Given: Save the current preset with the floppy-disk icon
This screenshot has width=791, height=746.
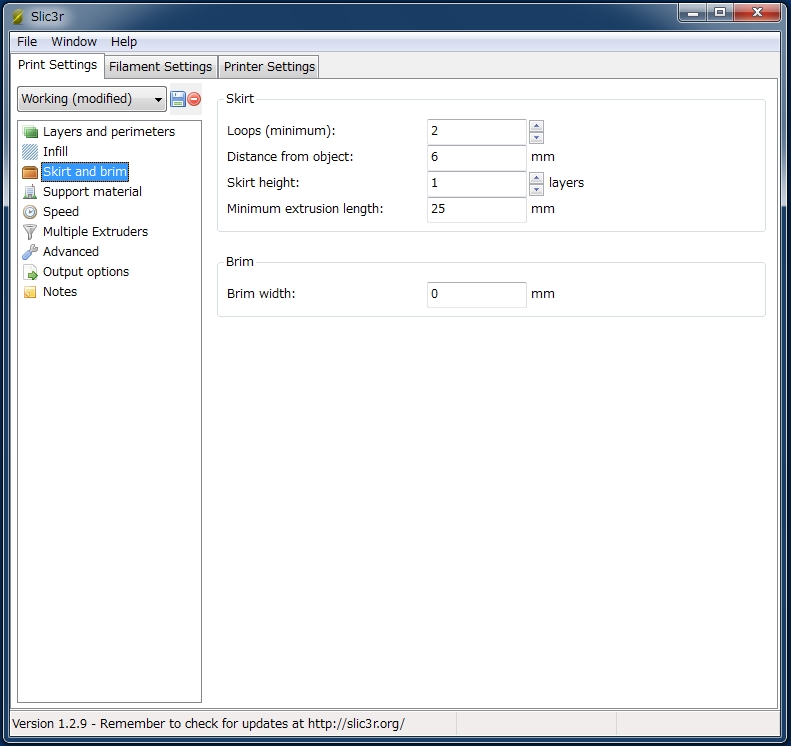Looking at the screenshot, I should 178,99.
